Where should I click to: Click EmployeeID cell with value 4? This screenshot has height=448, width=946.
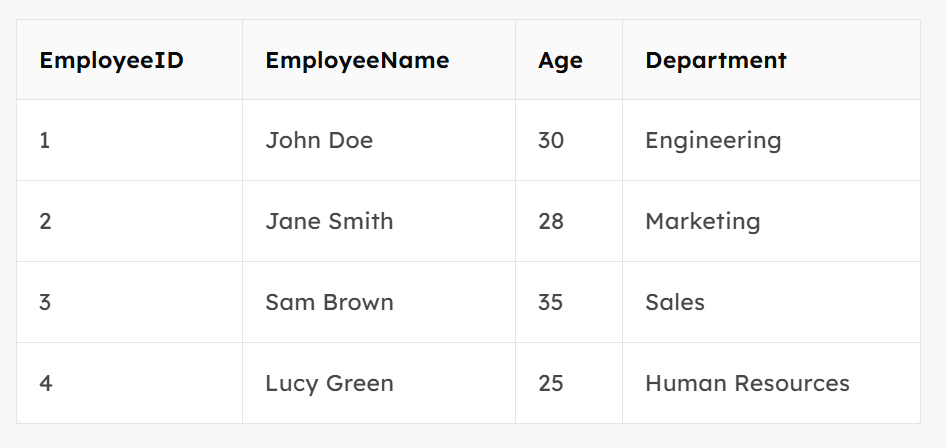130,383
